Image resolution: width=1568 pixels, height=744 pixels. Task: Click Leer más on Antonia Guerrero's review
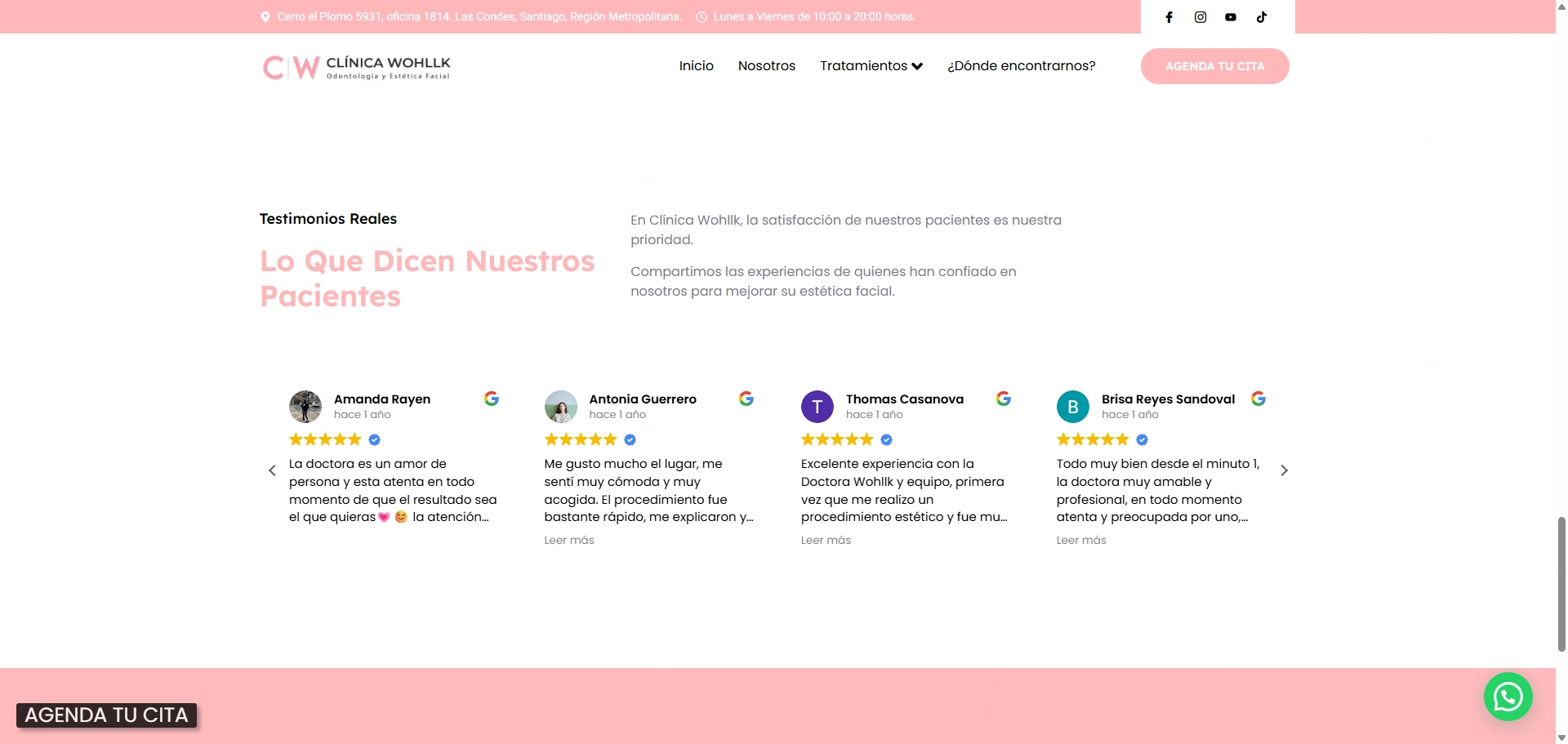coord(569,540)
